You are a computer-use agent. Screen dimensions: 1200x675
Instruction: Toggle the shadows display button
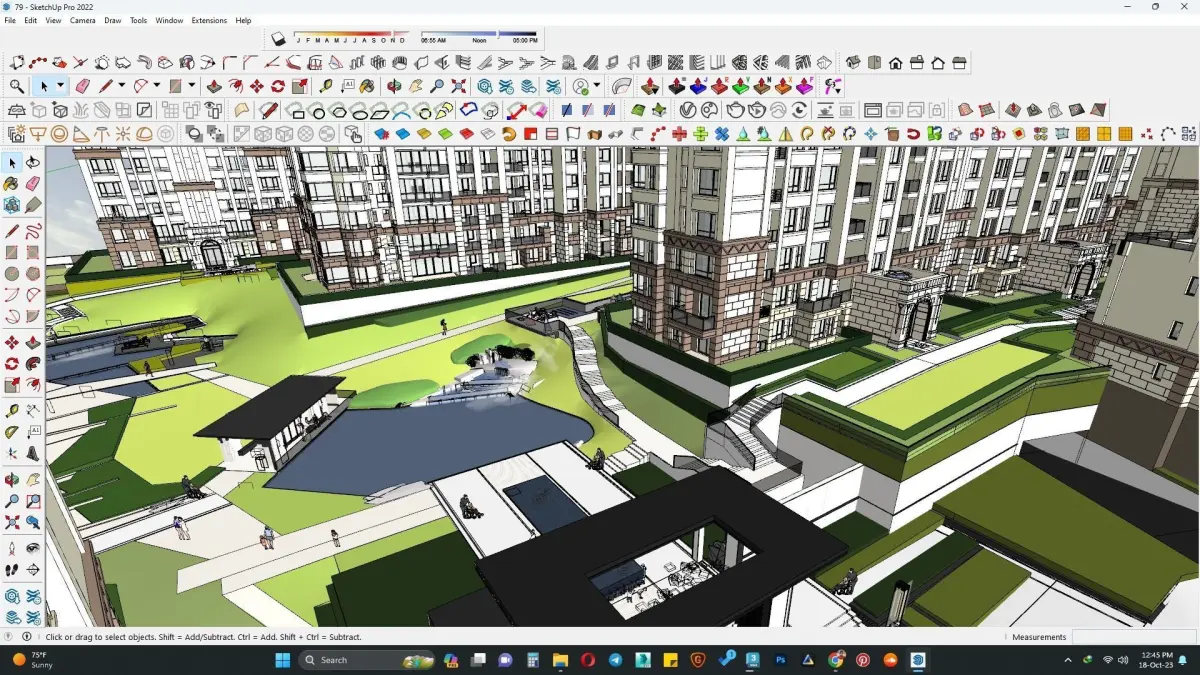[x=279, y=38]
